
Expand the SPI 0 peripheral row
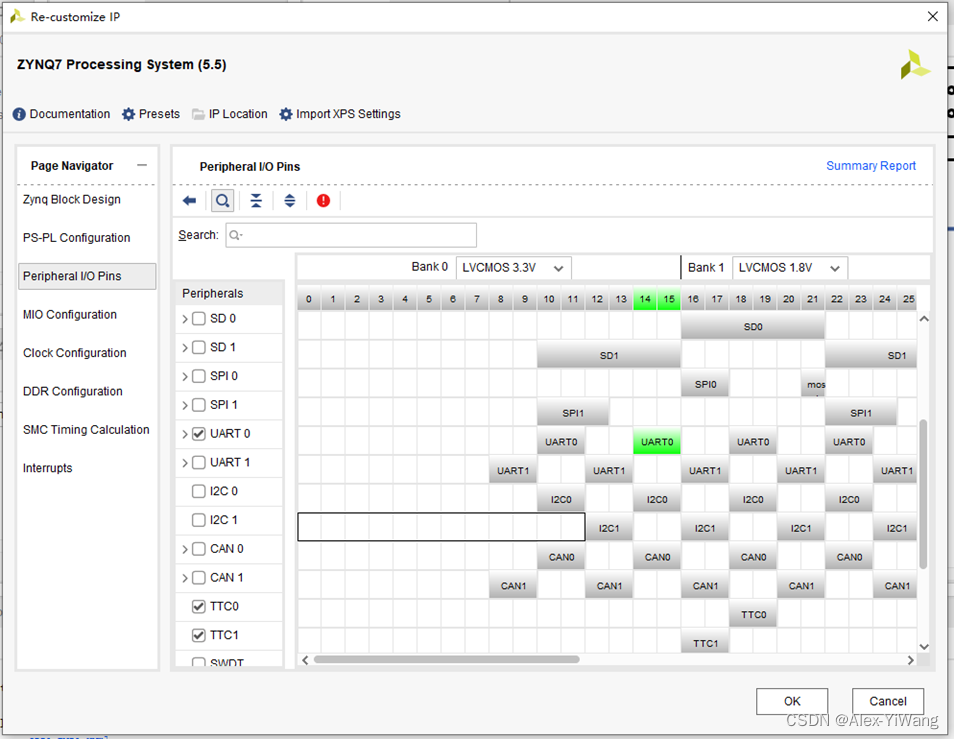coord(185,376)
